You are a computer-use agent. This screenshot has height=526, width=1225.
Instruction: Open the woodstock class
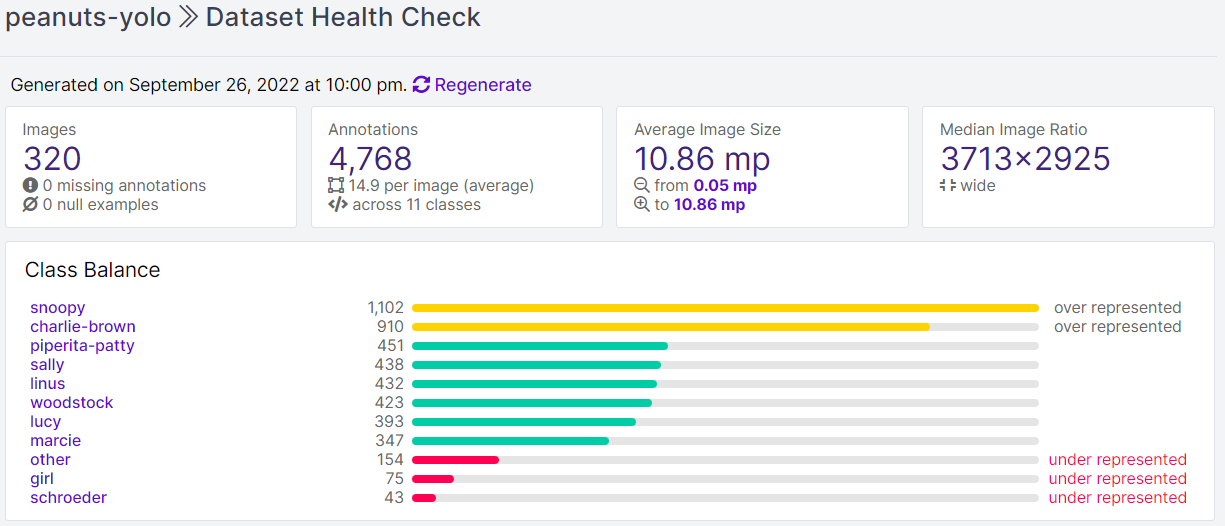pos(71,403)
